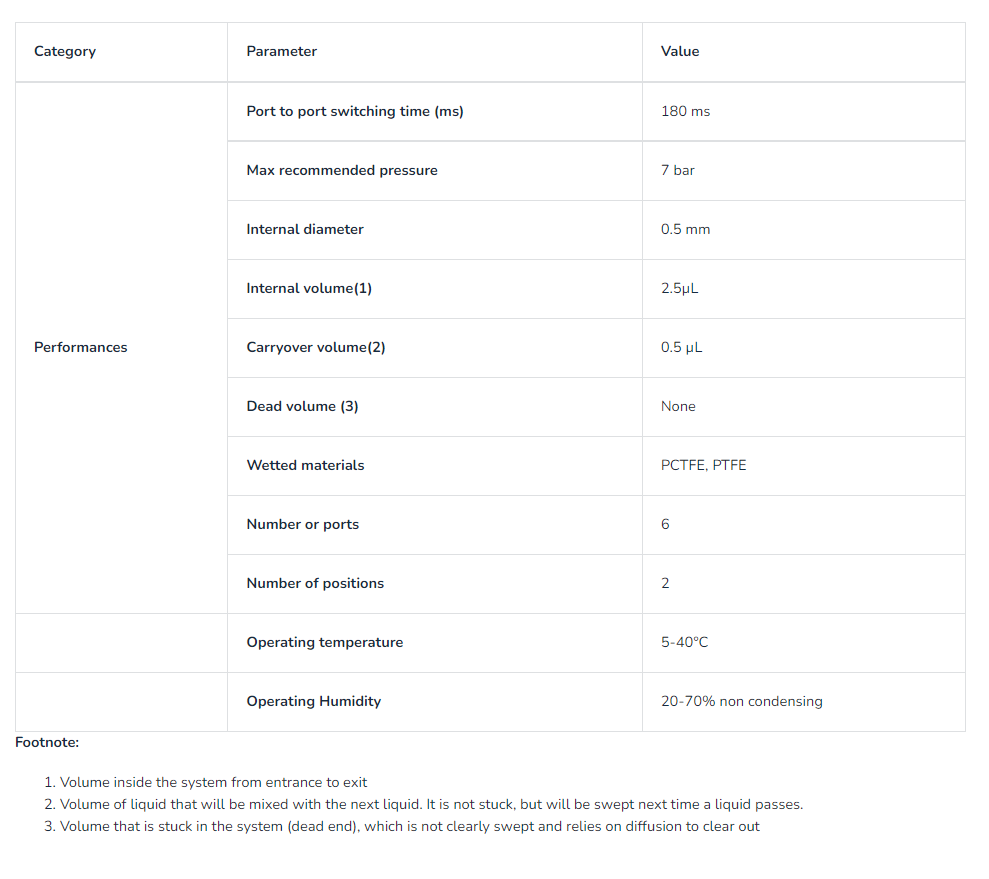Click the Carryover volume(2) parameter
989x879 pixels.
316,348
